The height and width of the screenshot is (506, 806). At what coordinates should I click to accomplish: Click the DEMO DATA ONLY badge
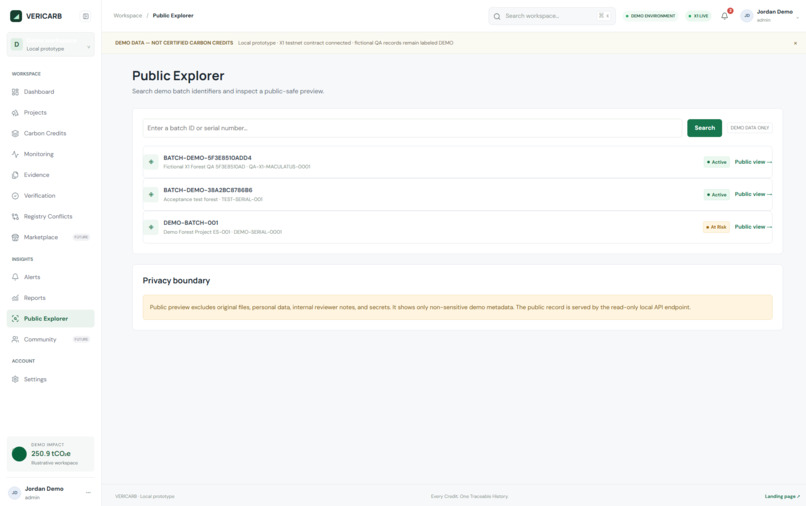point(749,128)
